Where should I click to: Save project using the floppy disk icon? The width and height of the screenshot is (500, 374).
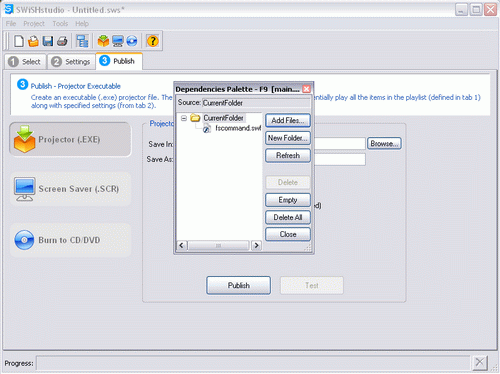pyautogui.click(x=48, y=41)
